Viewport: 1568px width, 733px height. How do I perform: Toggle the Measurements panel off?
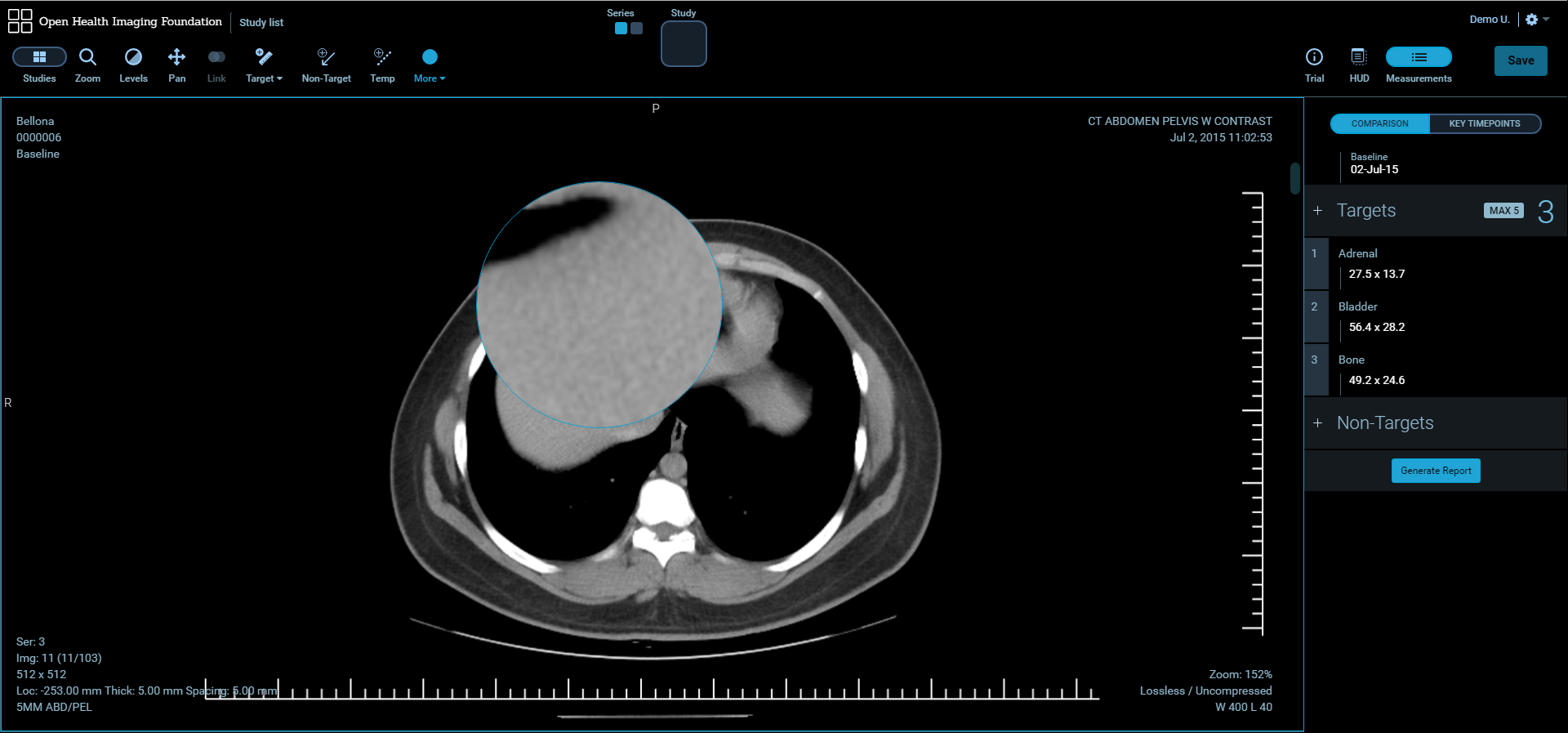pos(1419,57)
